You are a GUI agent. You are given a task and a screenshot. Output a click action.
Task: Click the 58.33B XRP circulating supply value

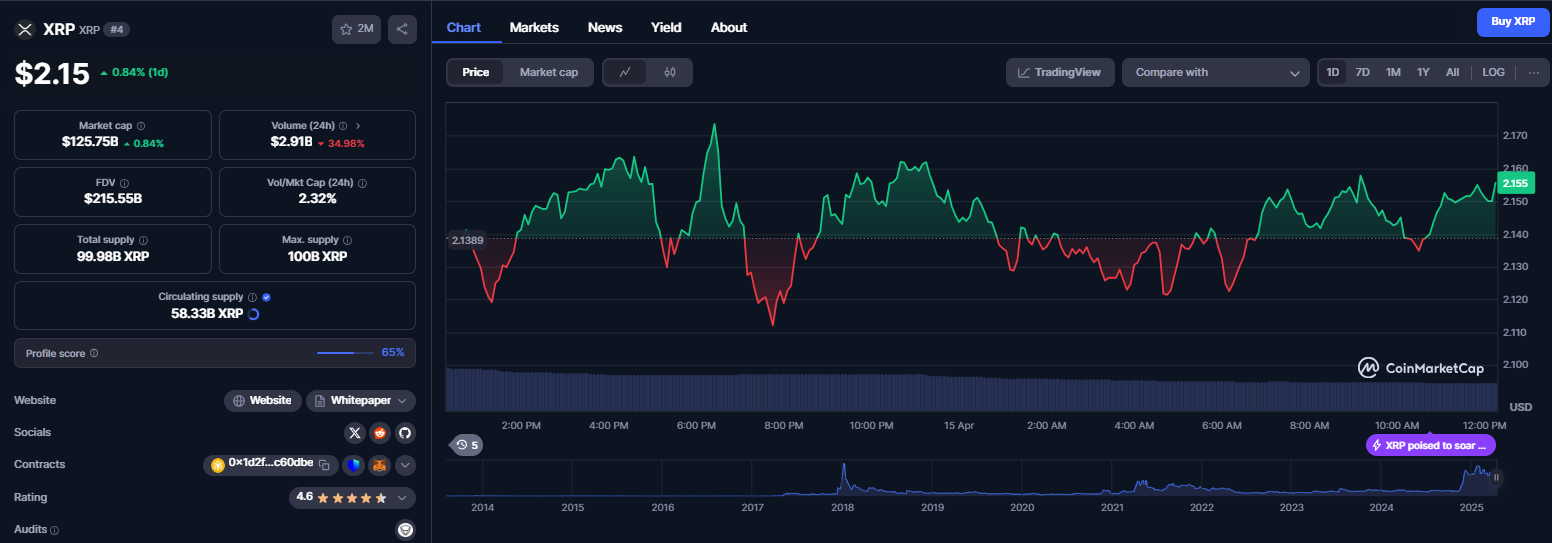(x=207, y=313)
